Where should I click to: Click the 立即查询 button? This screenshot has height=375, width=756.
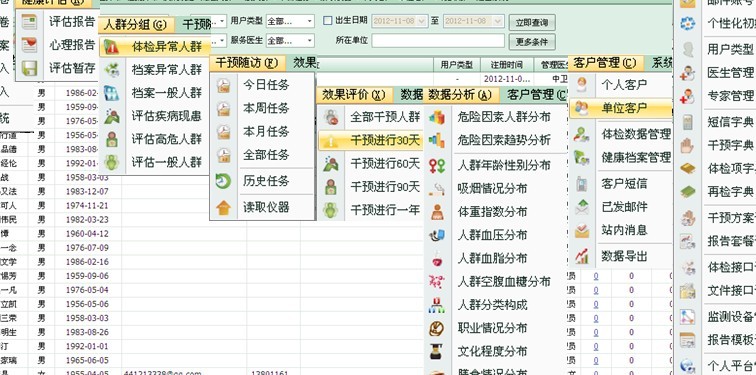[x=532, y=23]
